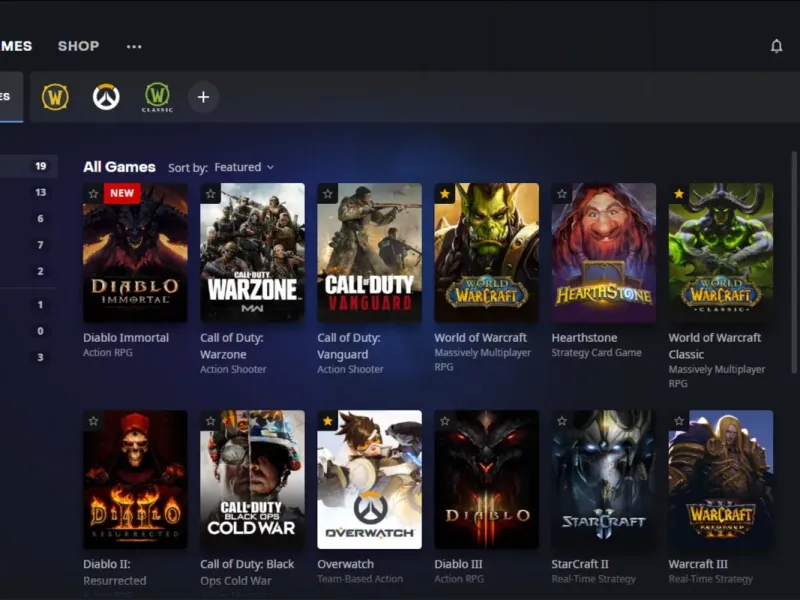Favorite StarCraft II with its star

[562, 421]
